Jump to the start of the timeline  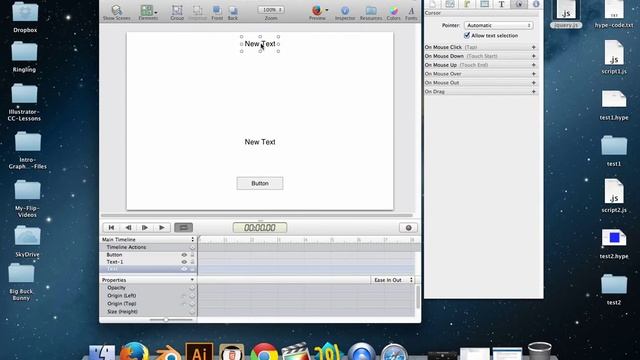(111, 228)
